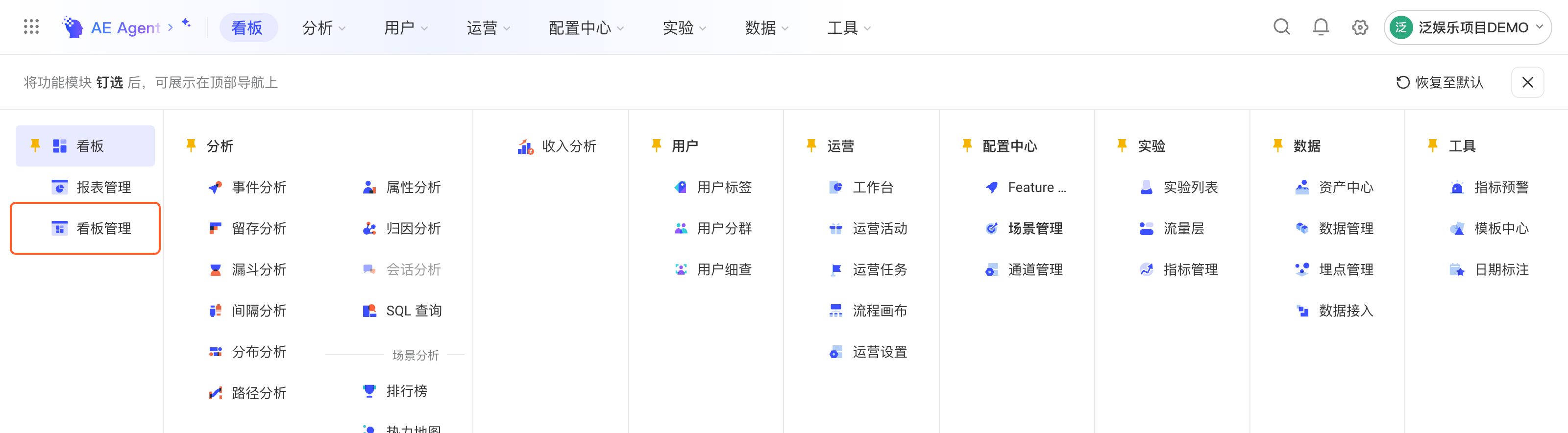Open the search icon in top bar

(x=1281, y=27)
